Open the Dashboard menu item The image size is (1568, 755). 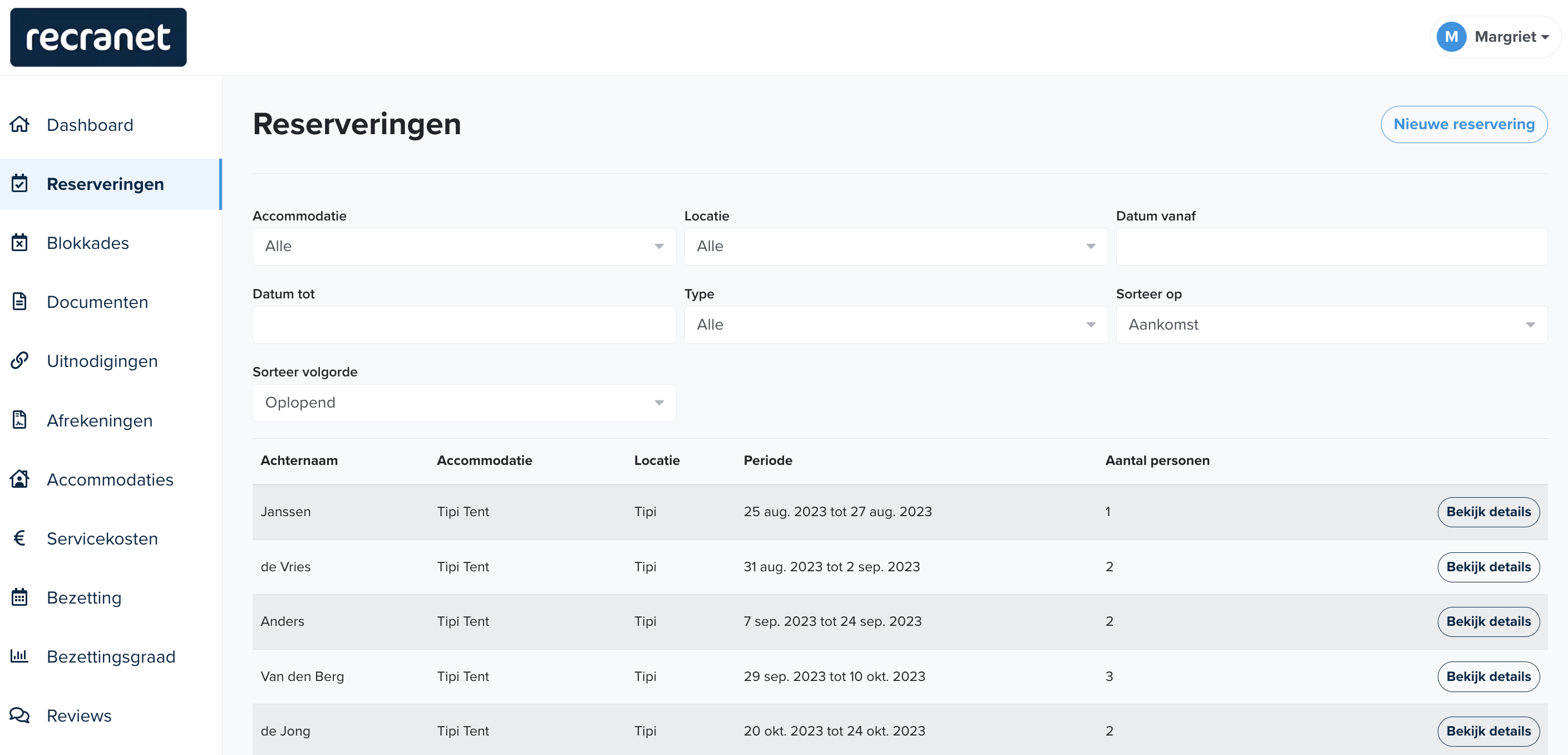[111, 125]
